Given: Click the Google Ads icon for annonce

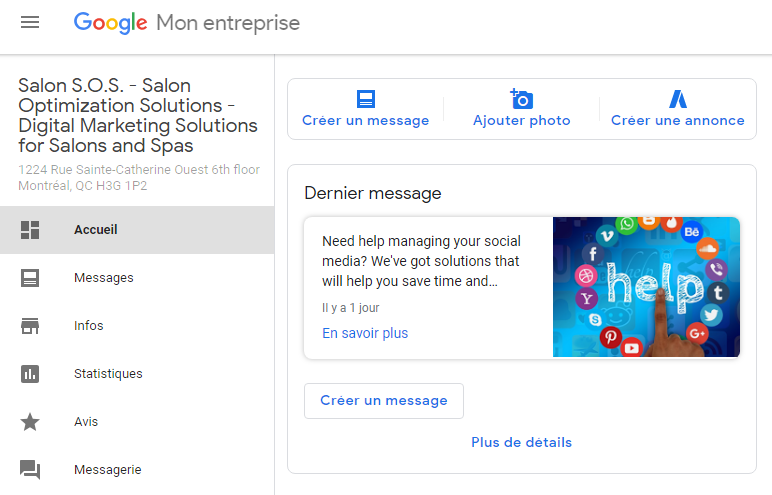Looking at the screenshot, I should pyautogui.click(x=678, y=99).
